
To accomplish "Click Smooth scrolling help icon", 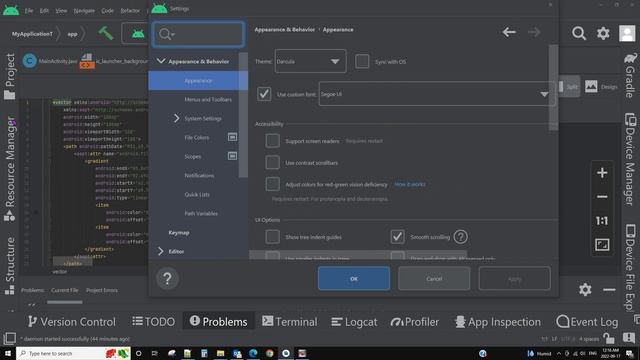I will (x=460, y=237).
